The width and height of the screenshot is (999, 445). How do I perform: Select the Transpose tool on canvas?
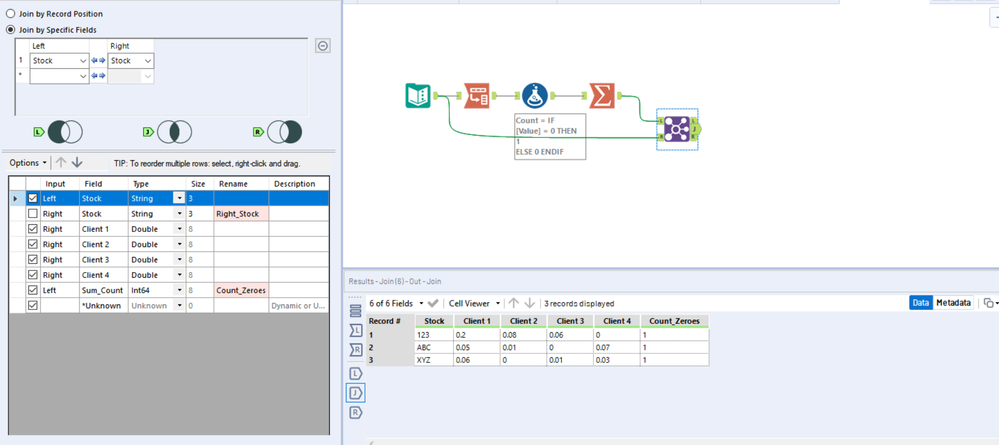(x=477, y=96)
